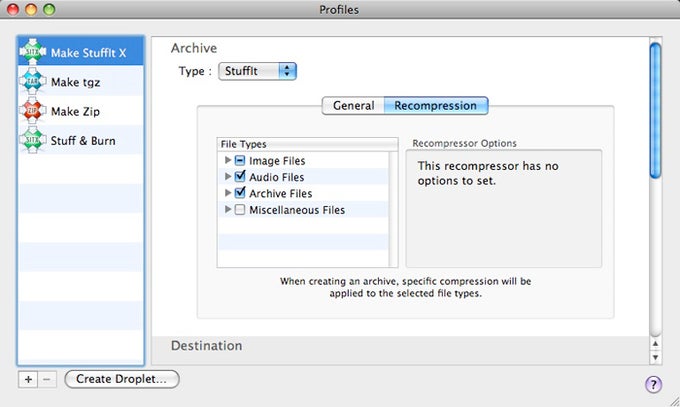This screenshot has width=680, height=407.
Task: Close the Profiles window with red button
Action: pyautogui.click(x=13, y=9)
